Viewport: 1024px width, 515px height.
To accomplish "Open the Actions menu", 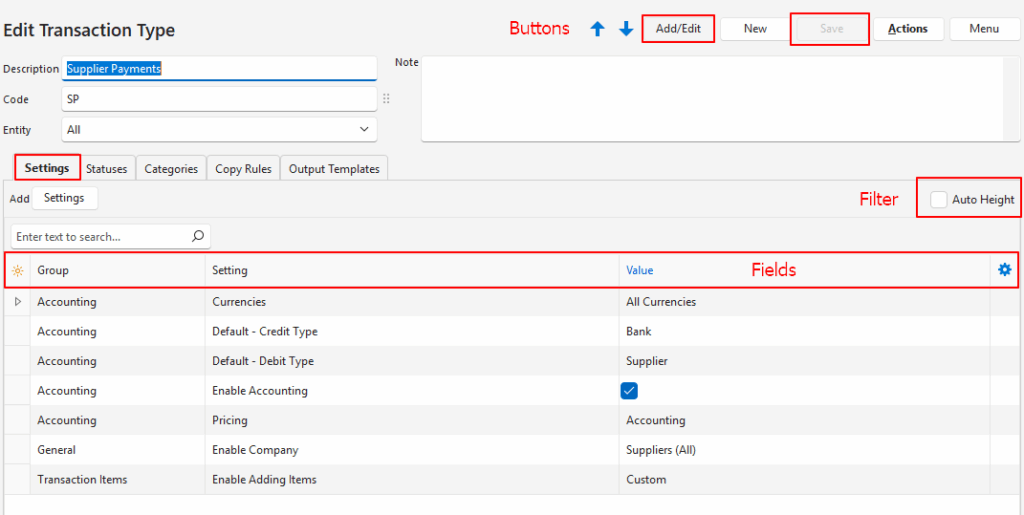I will (x=907, y=29).
